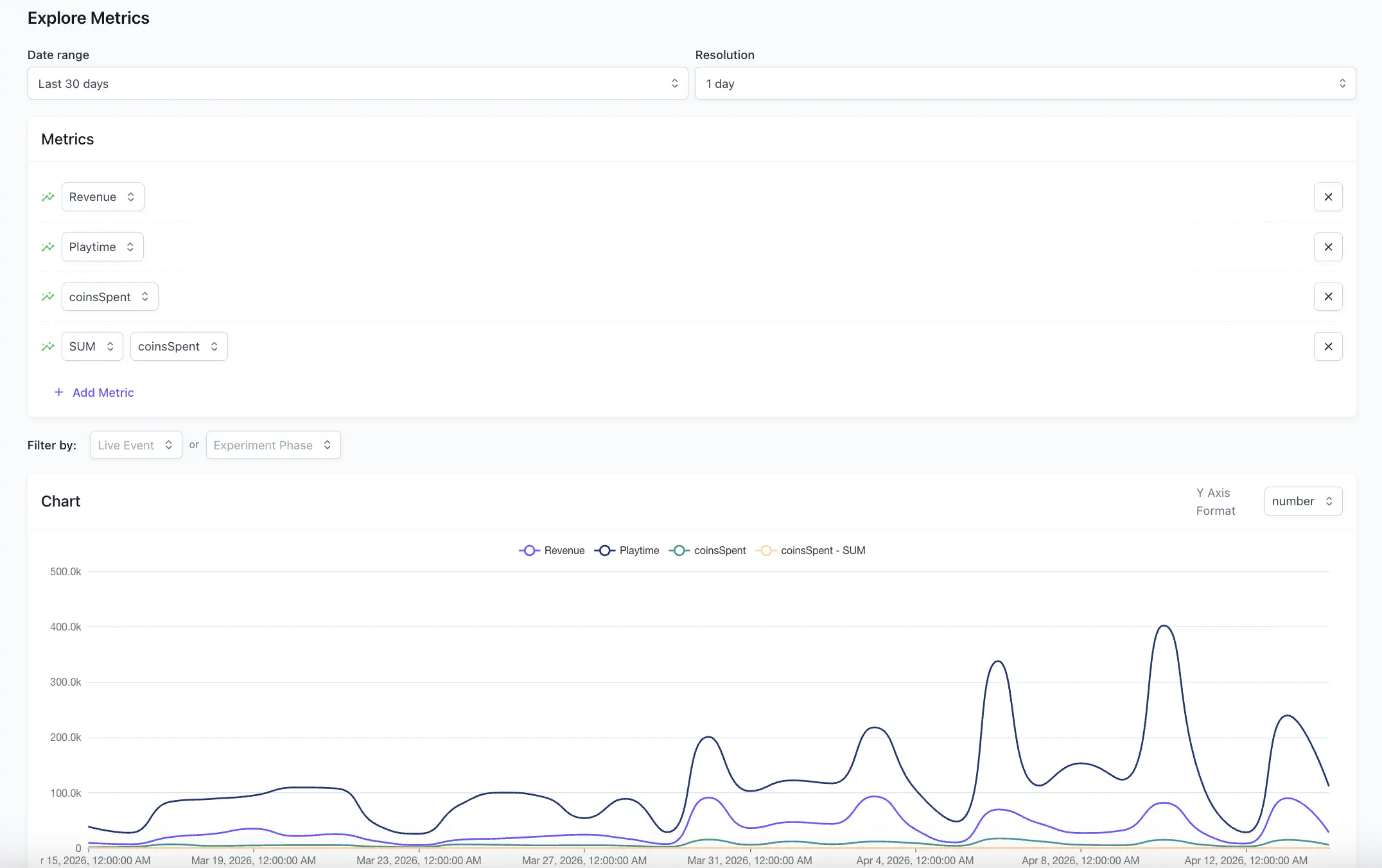Click the trend icon beside coinsSpent metric
The height and width of the screenshot is (868, 1382).
[48, 297]
